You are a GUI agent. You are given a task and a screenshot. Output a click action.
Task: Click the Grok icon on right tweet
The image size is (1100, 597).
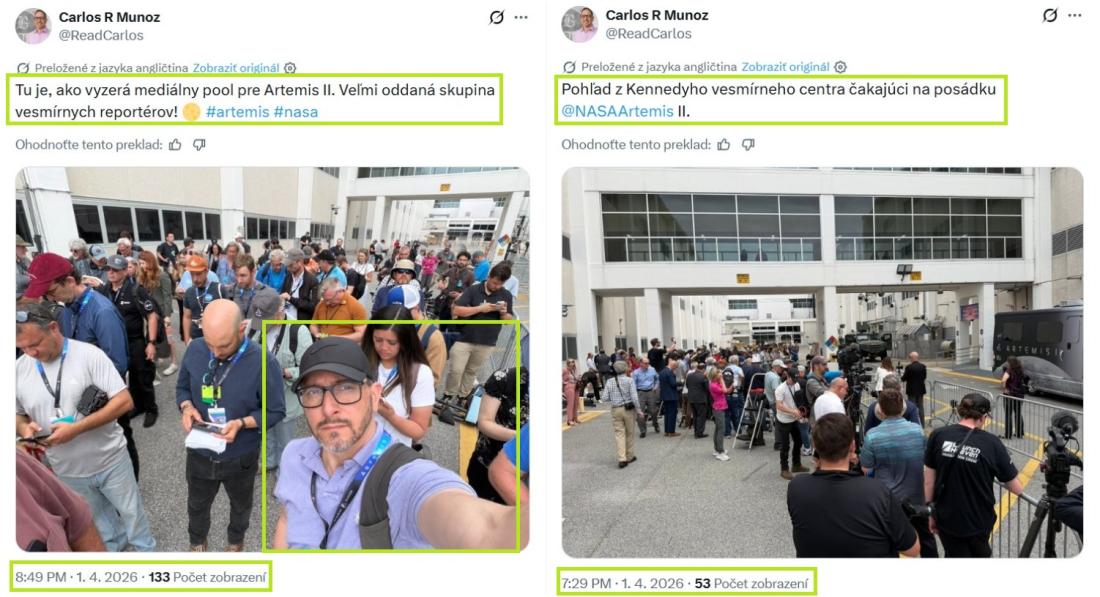(1049, 15)
